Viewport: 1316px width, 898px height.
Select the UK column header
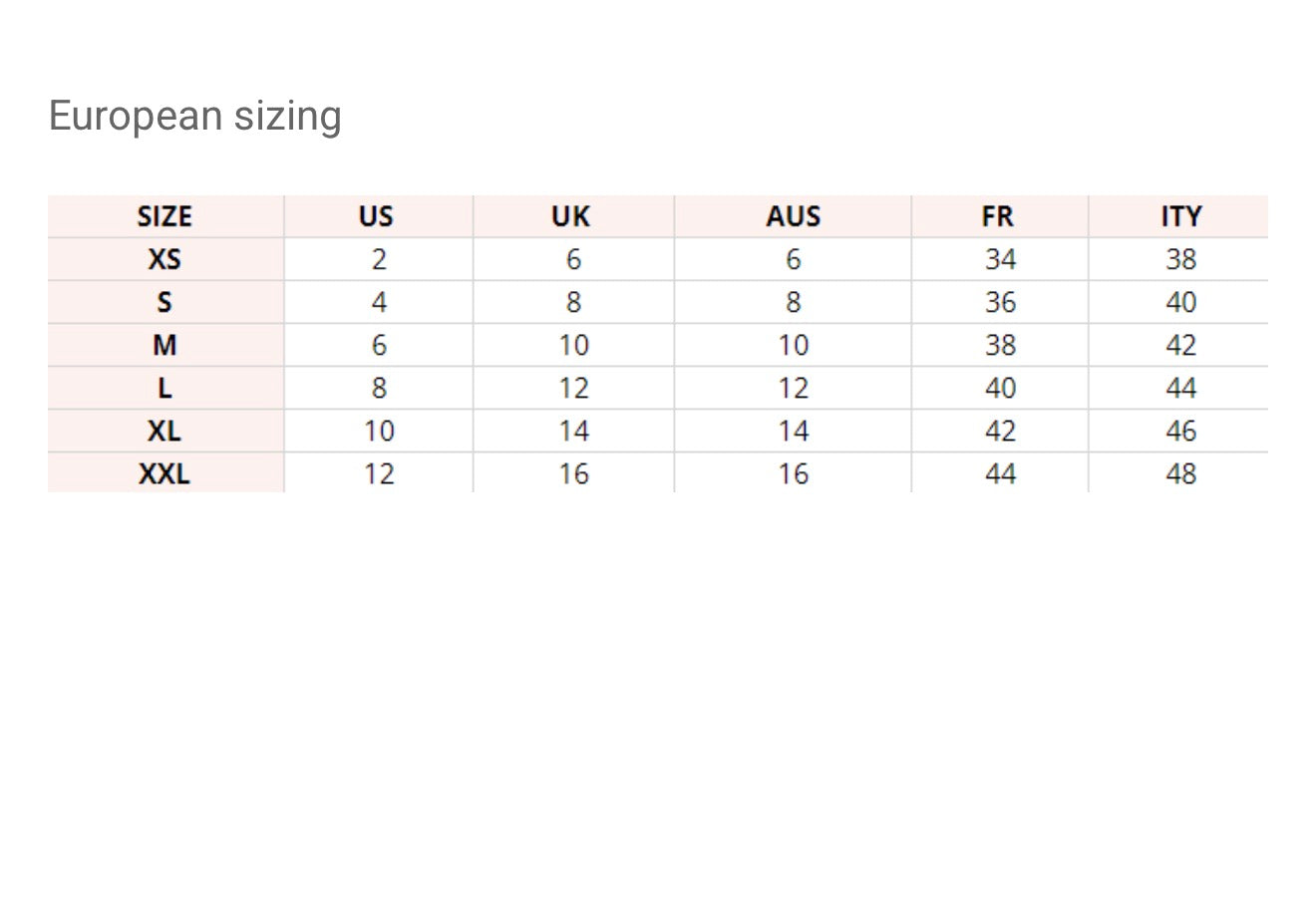click(x=571, y=216)
